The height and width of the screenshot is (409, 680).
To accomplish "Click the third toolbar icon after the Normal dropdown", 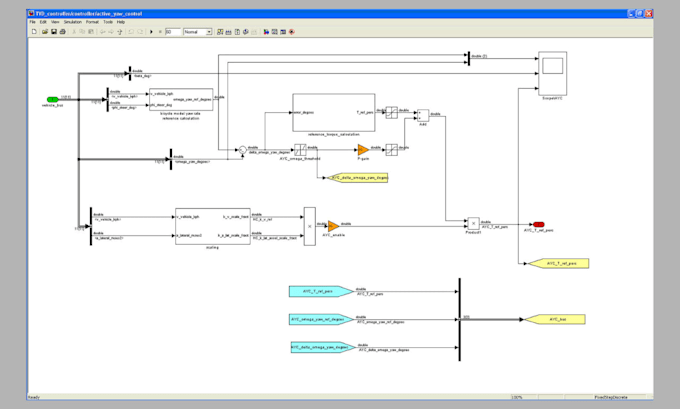I will 237,32.
